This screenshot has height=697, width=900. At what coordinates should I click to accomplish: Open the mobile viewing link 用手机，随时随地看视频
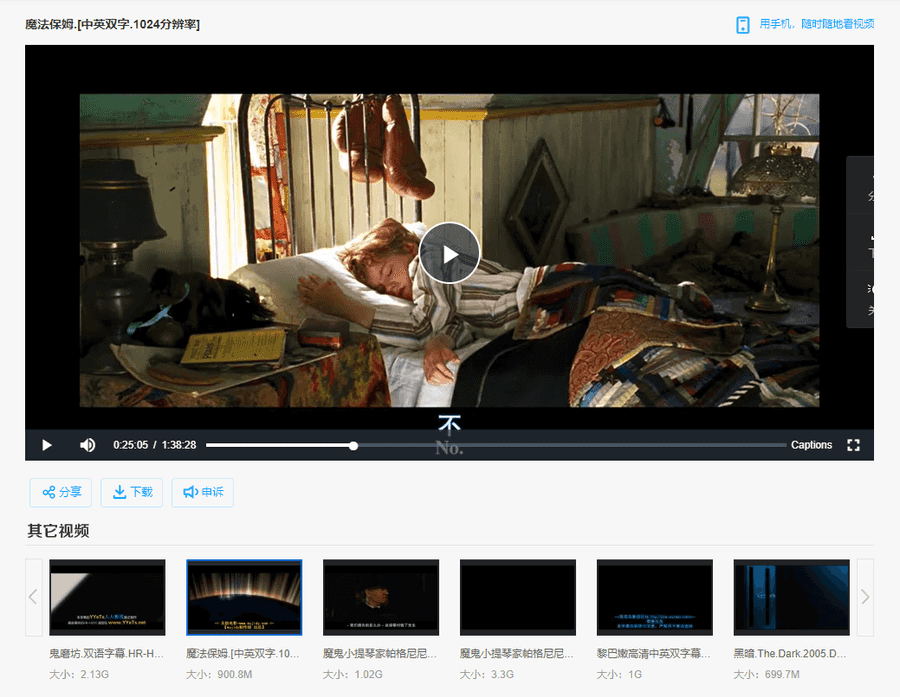(x=817, y=24)
